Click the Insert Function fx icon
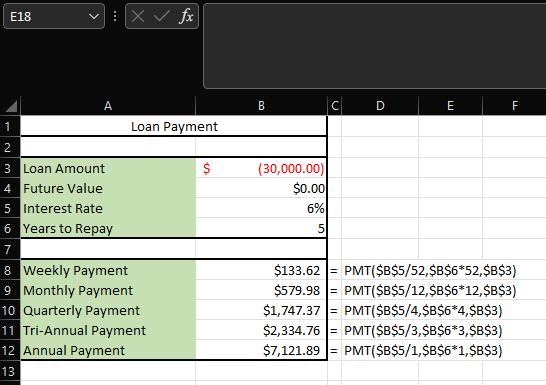Viewport: 546px width, 385px height. [186, 16]
